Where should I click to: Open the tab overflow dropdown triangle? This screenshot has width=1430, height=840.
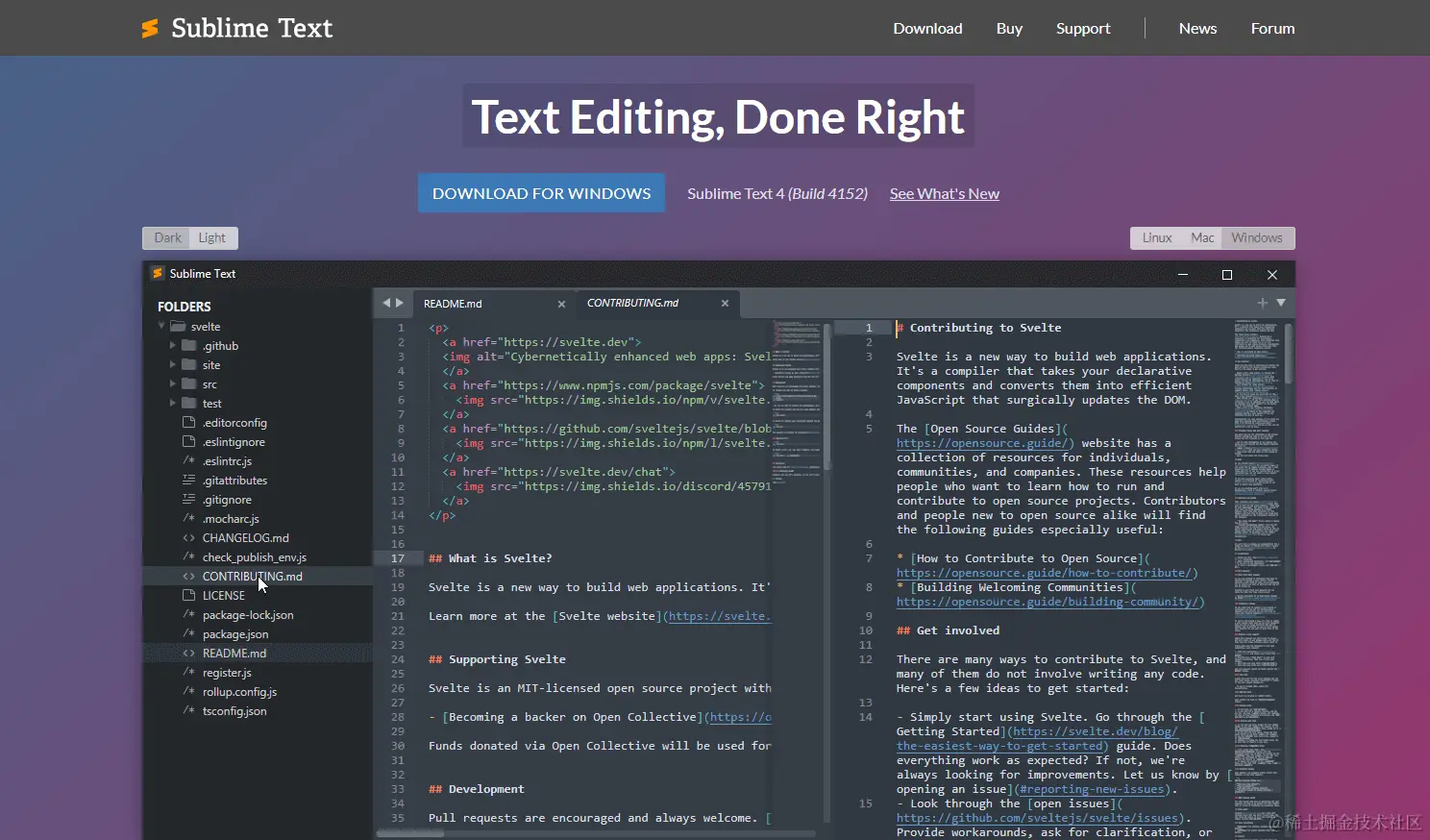(1280, 303)
